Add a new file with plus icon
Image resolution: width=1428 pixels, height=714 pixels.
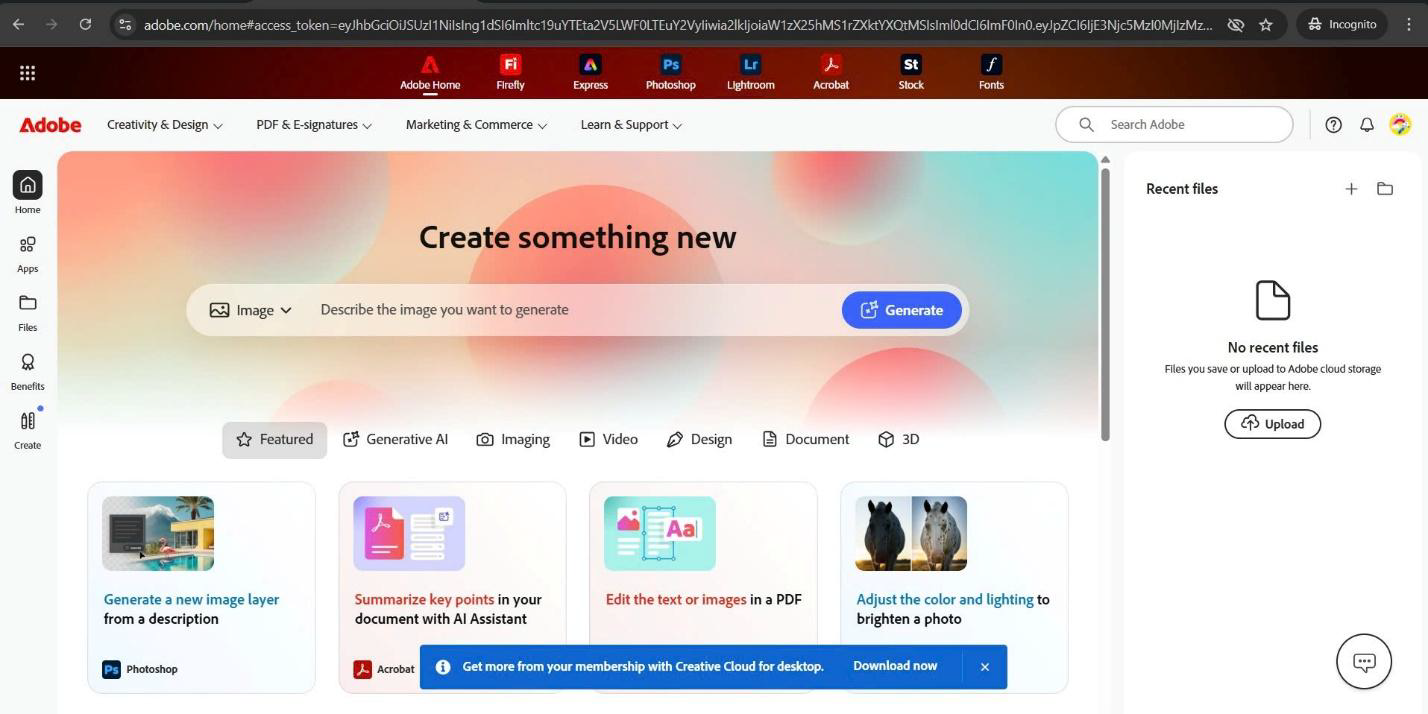click(1351, 189)
